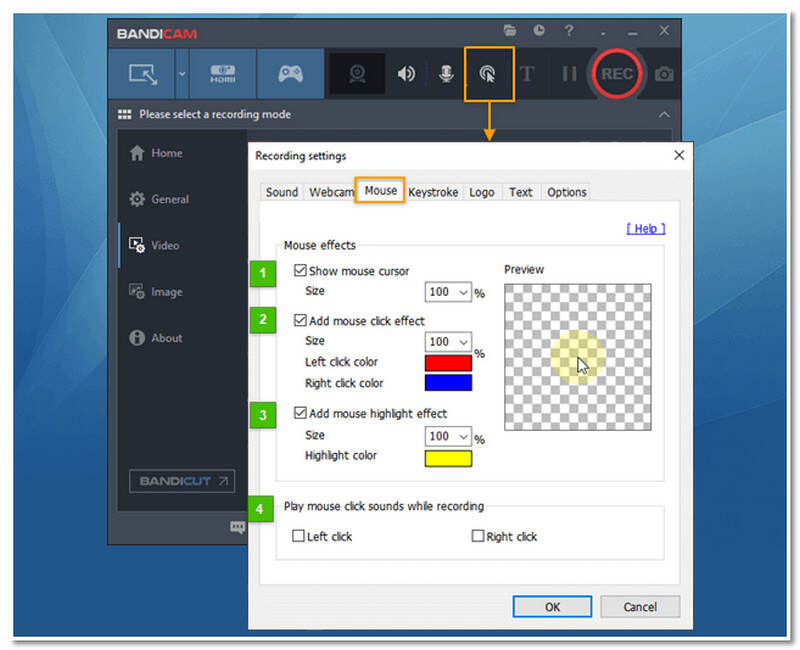
Task: Open General settings in sidebar
Action: click(159, 199)
